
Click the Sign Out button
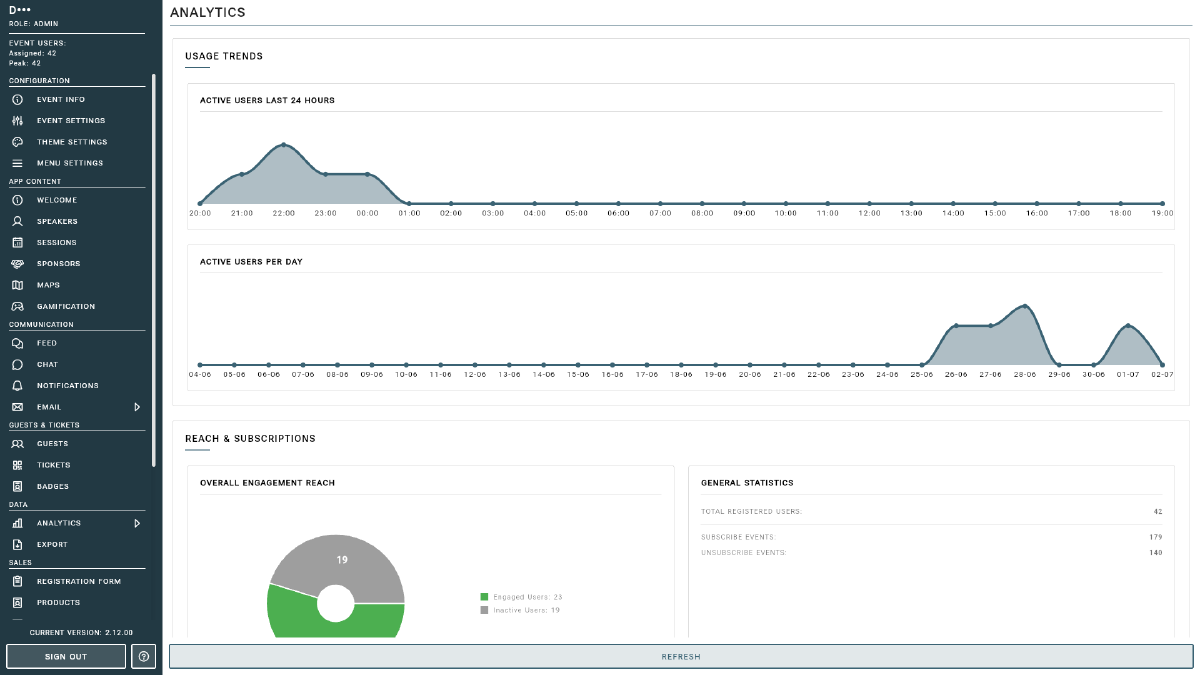[x=66, y=656]
